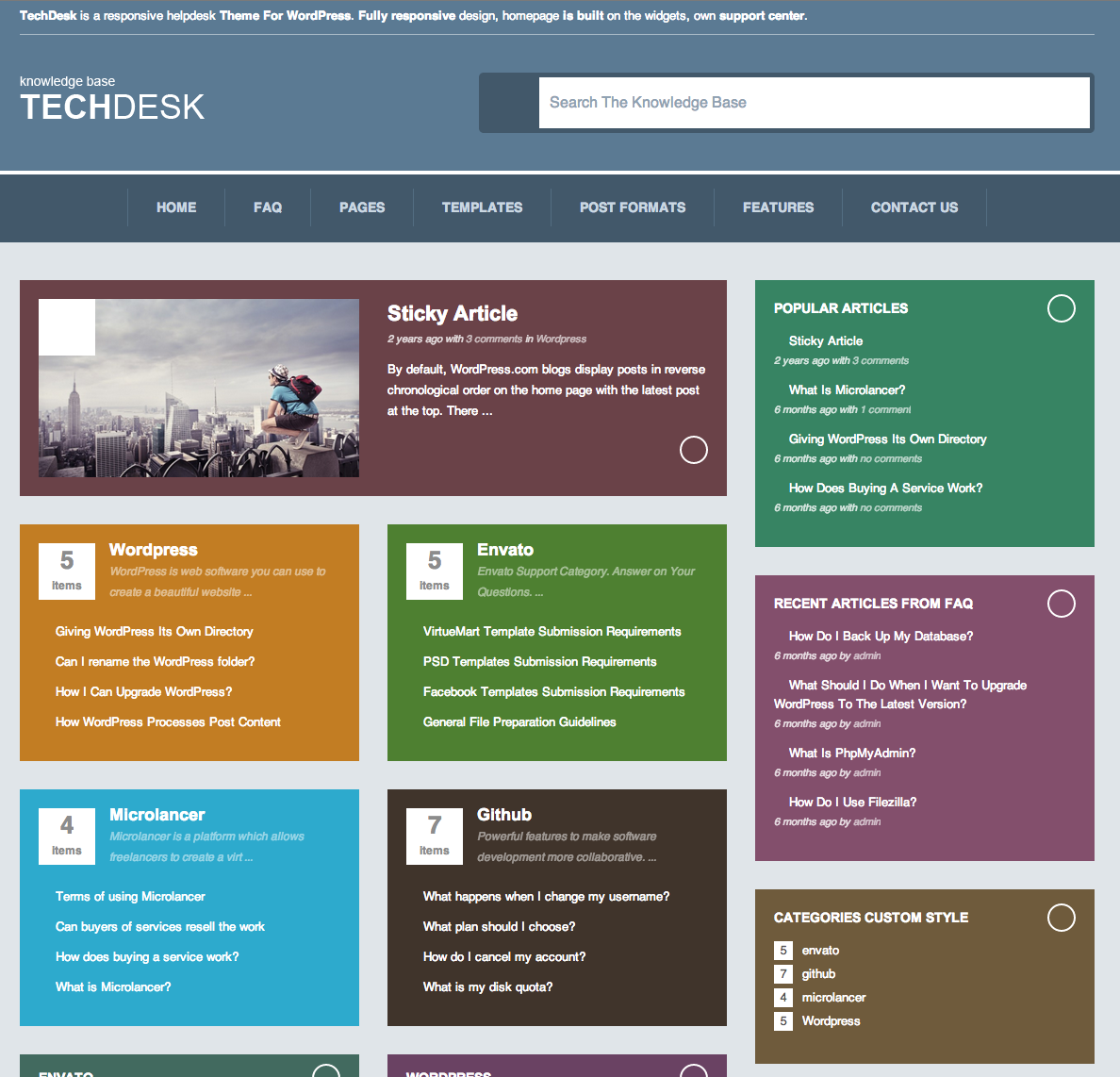The image size is (1120, 1077).
Task: Select Contact Us in the navigation bar
Action: pyautogui.click(x=914, y=207)
